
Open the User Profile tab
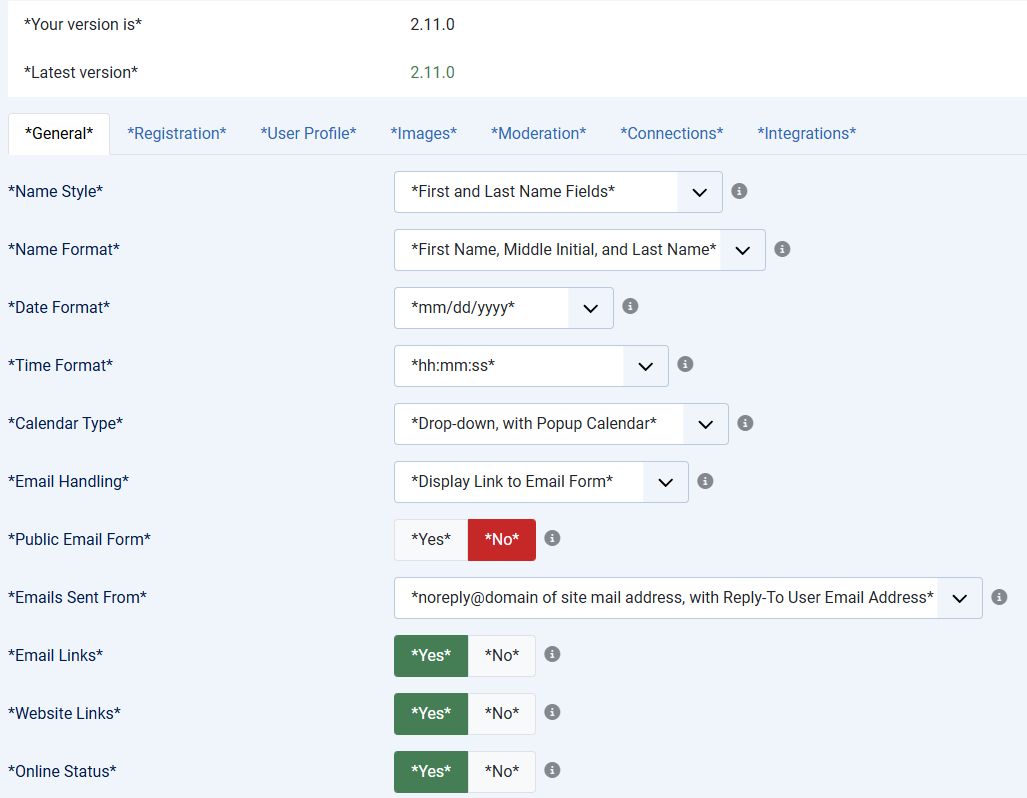coord(308,133)
